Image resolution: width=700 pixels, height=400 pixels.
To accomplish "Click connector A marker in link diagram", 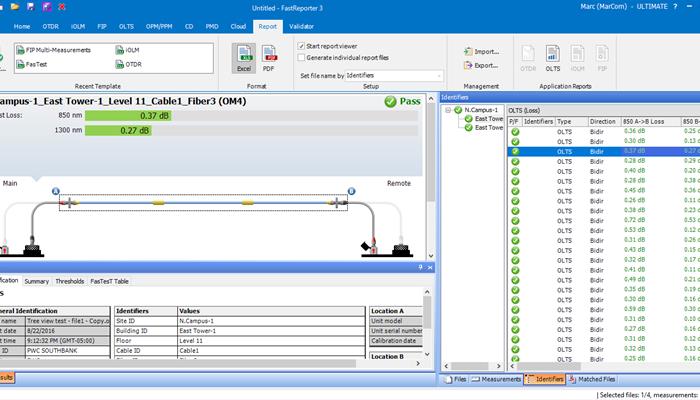I will [x=56, y=192].
